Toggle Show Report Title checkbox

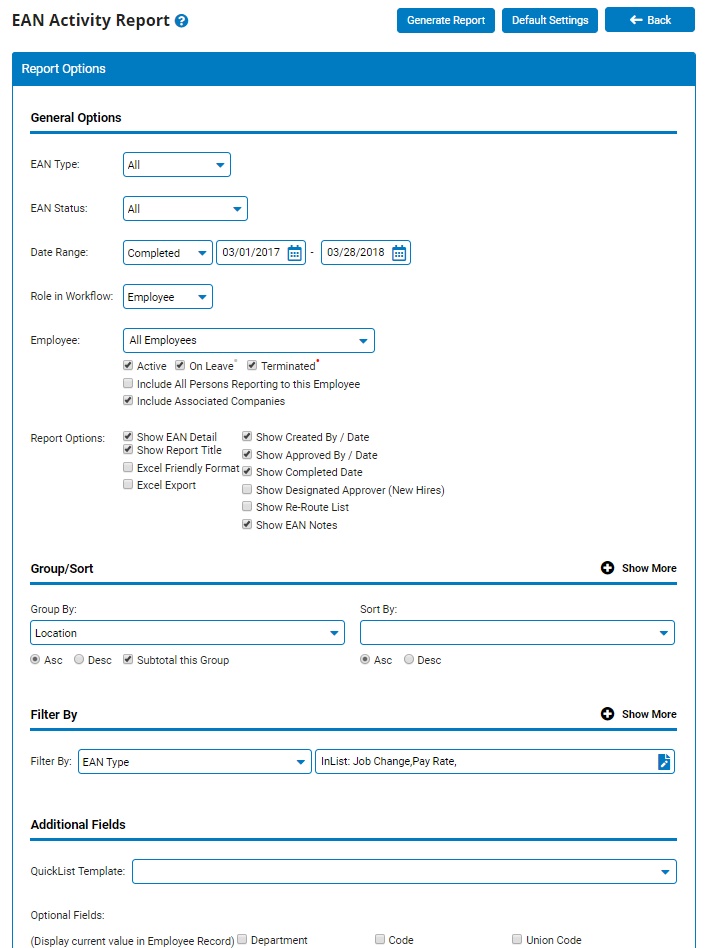pos(128,449)
